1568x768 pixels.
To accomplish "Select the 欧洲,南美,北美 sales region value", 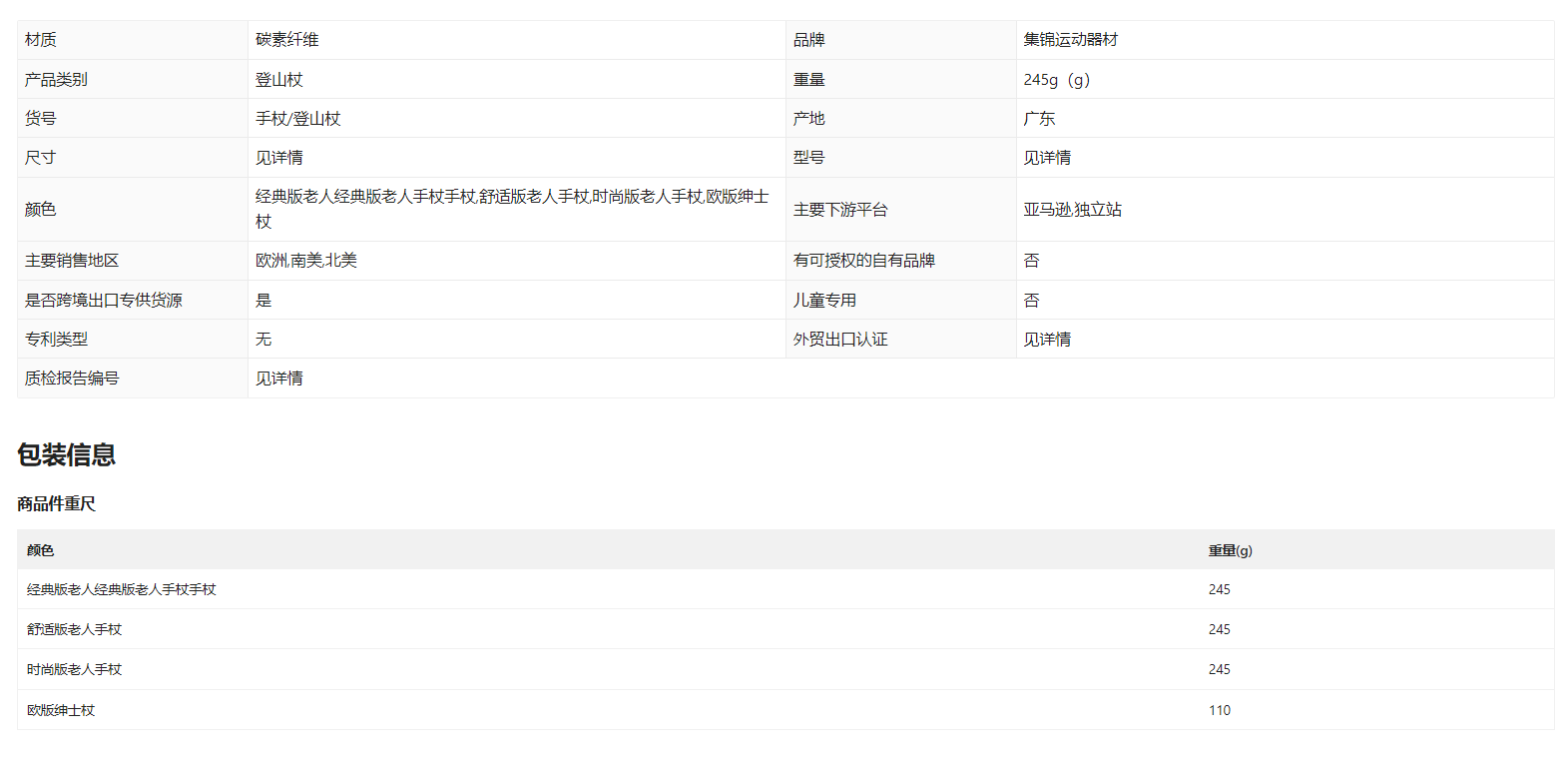I will pyautogui.click(x=305, y=261).
